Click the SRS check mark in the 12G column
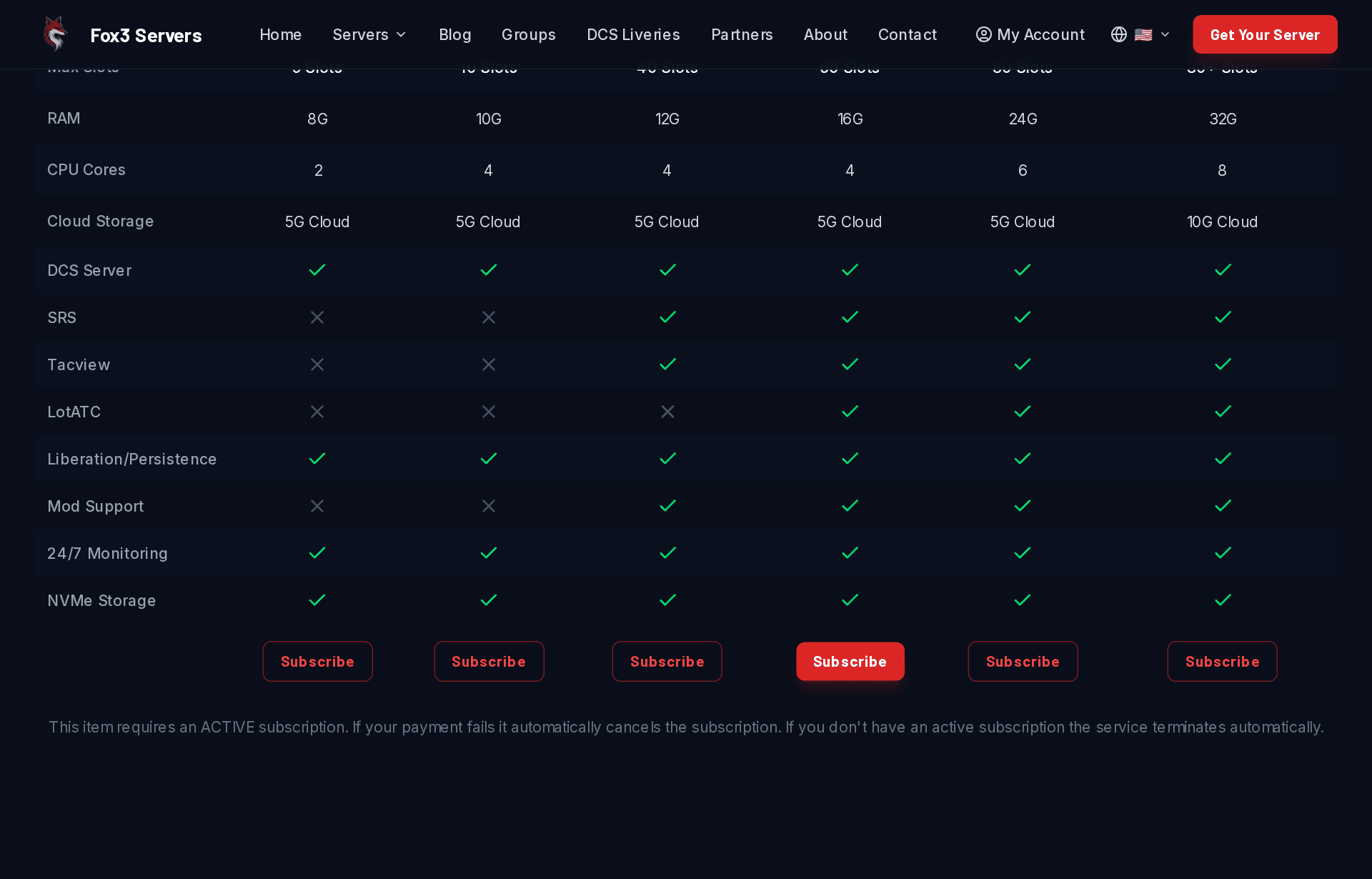This screenshot has height=879, width=1372. 667,317
